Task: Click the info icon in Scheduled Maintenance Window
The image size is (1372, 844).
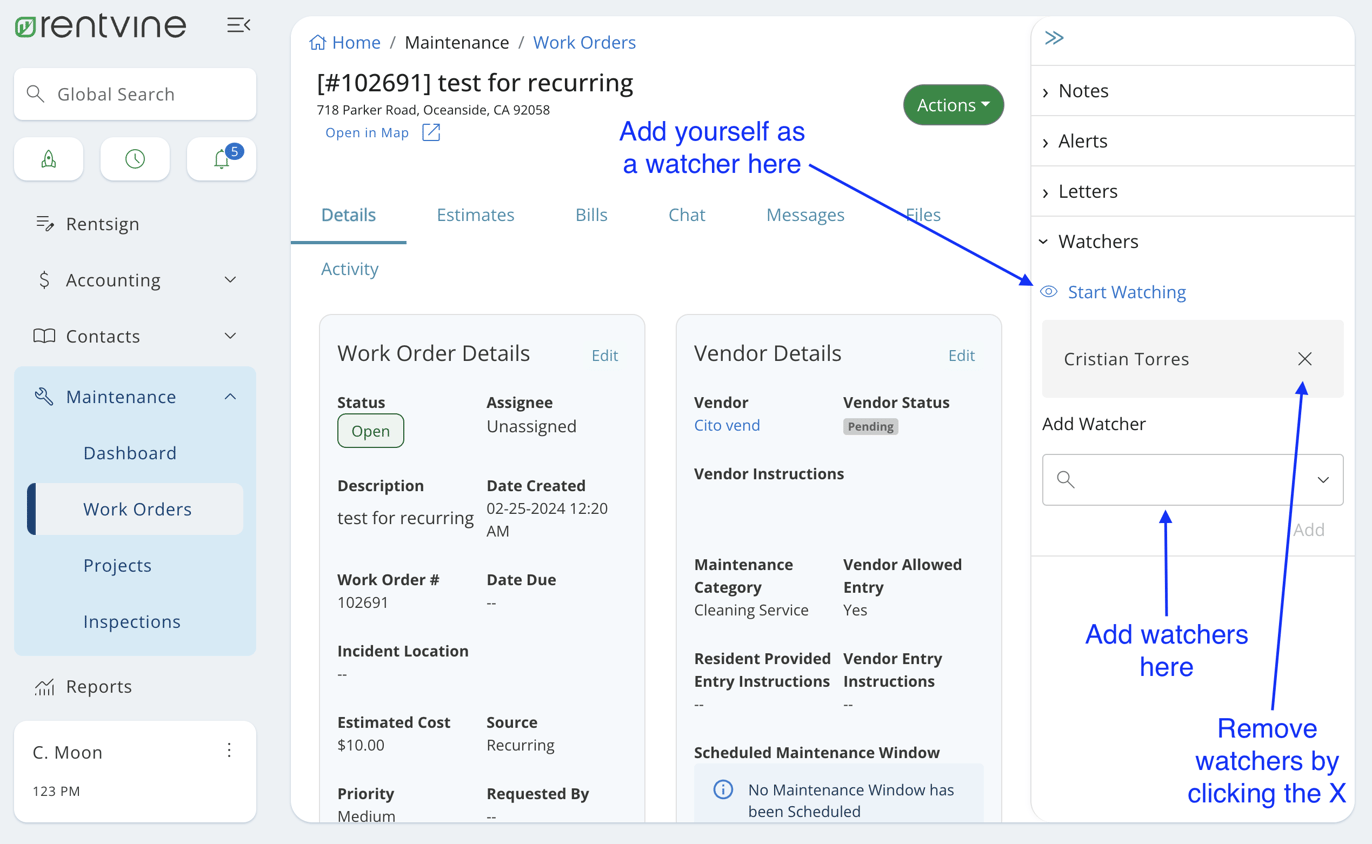Action: (723, 790)
